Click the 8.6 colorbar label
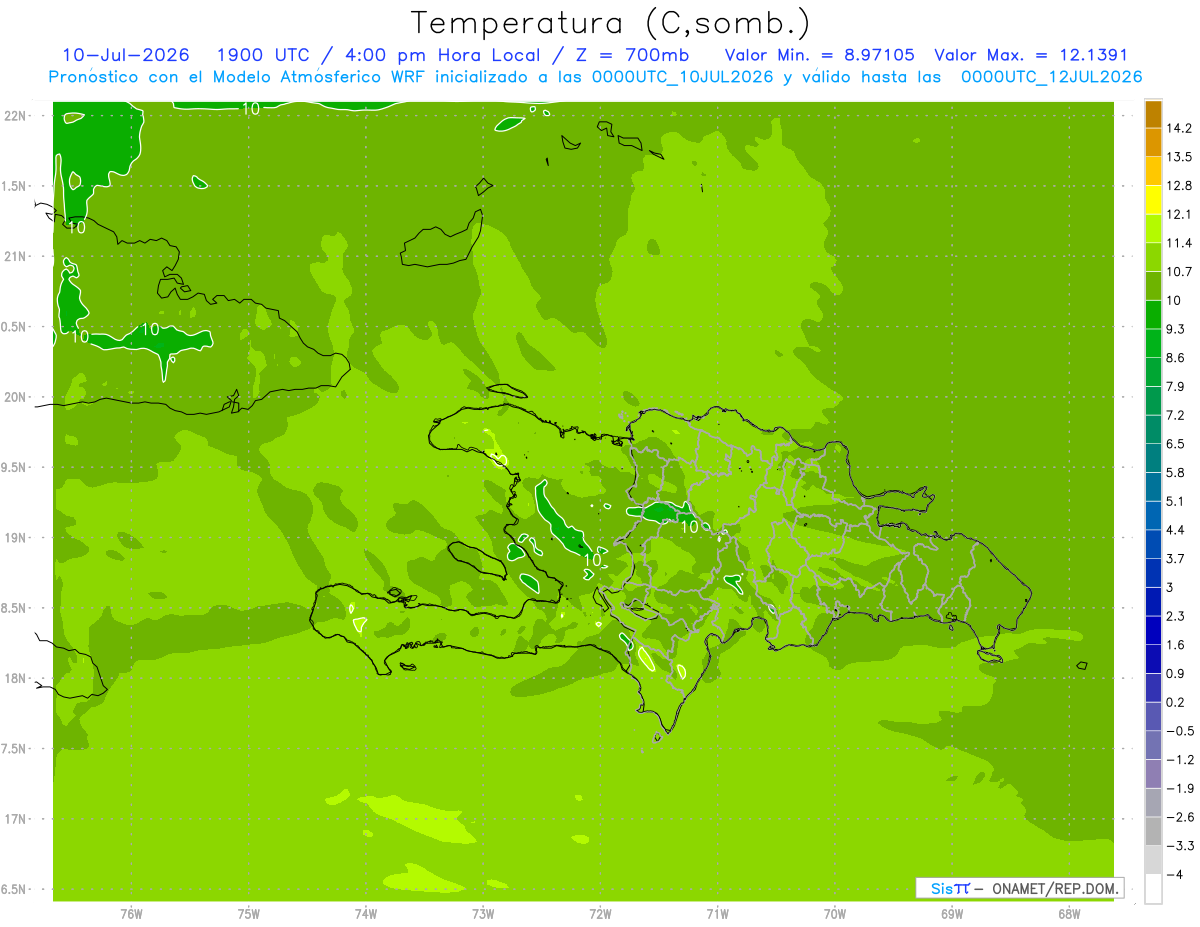 click(1176, 358)
